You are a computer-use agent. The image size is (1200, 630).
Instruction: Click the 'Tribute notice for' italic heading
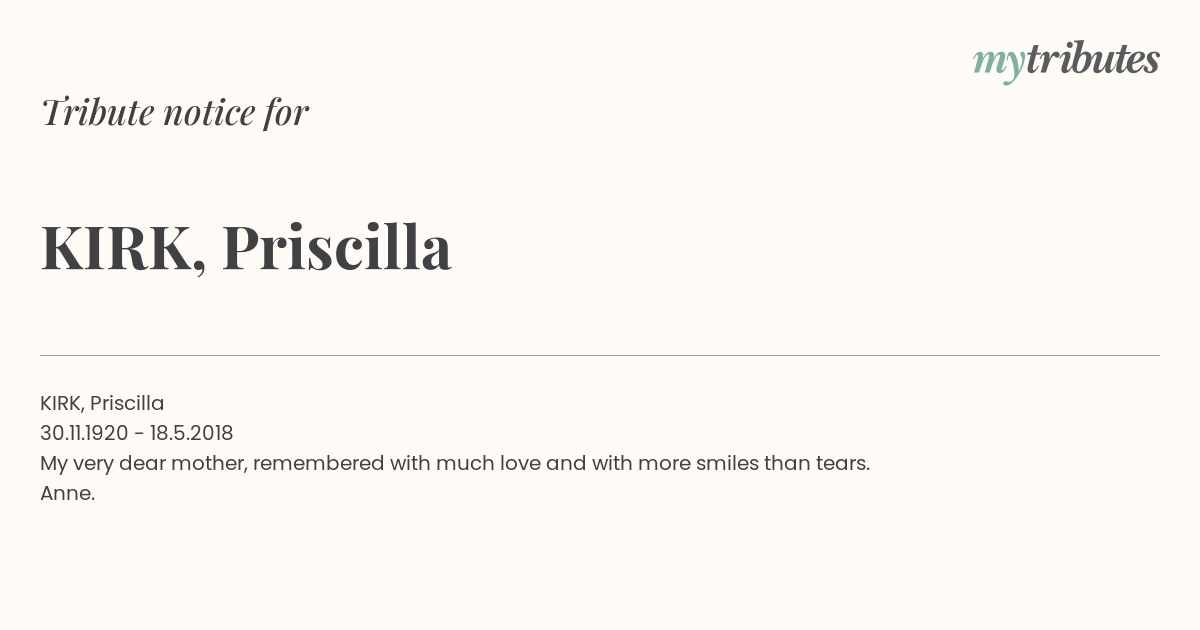click(x=175, y=112)
